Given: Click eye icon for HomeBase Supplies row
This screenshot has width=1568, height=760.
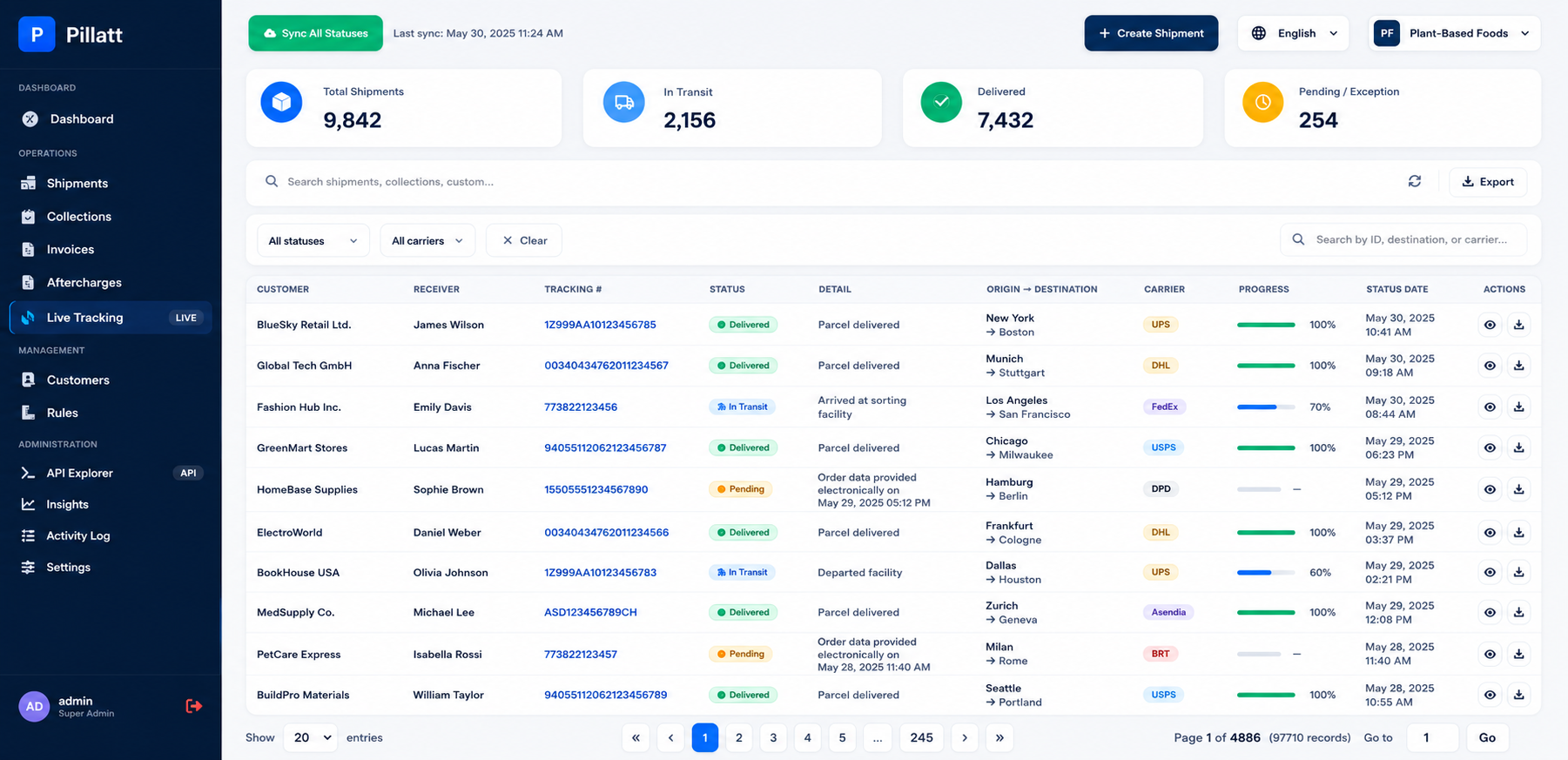Looking at the screenshot, I should click(1490, 489).
